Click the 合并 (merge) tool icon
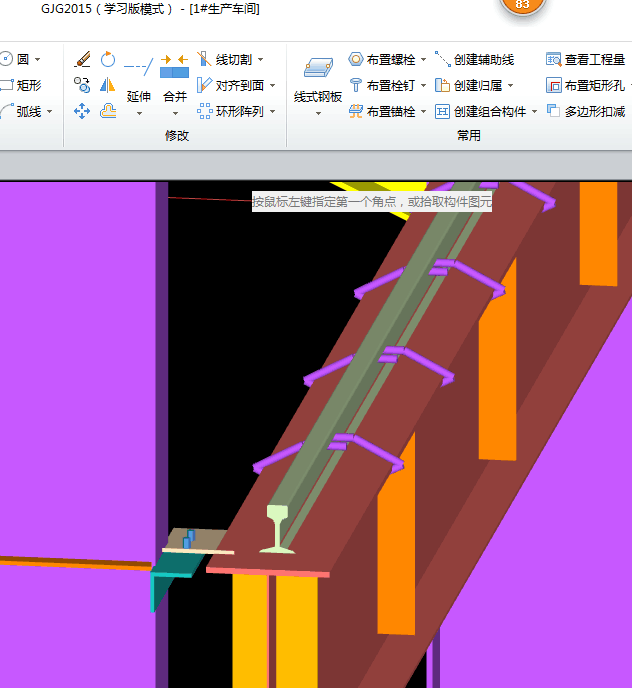Screen dimensions: 632x688 coord(175,67)
